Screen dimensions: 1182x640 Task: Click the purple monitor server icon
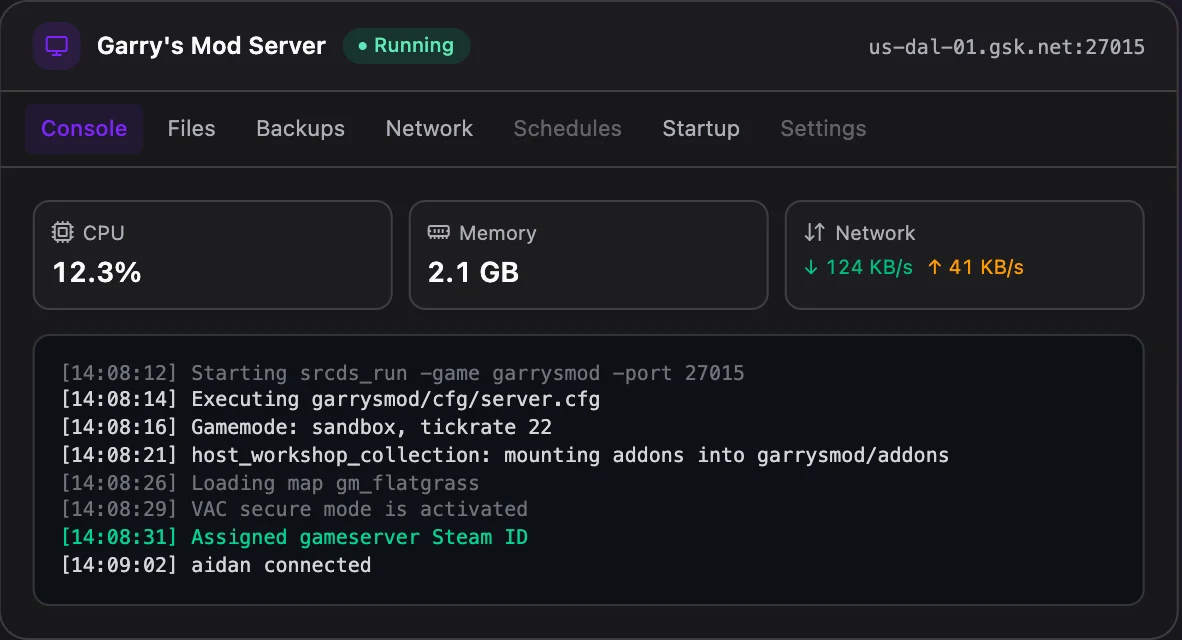pos(57,46)
